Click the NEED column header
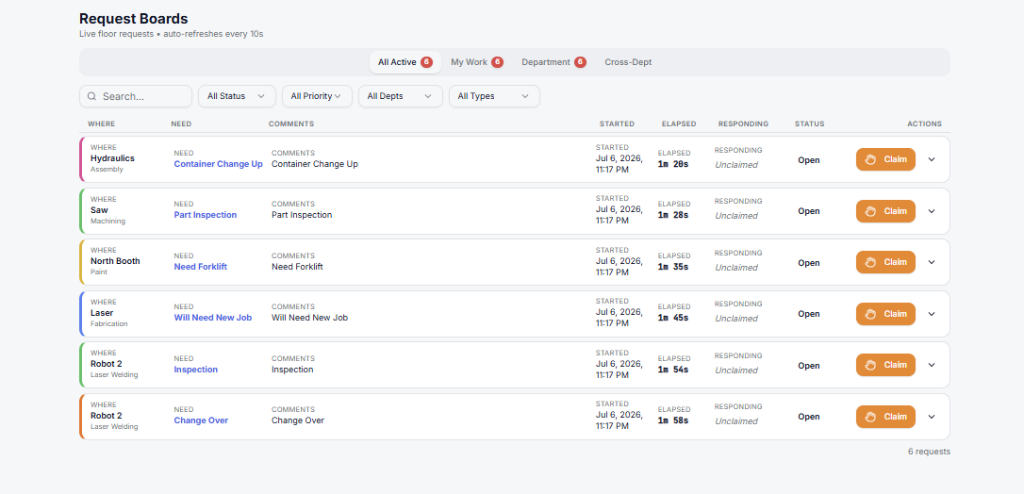Image resolution: width=1024 pixels, height=494 pixels. 182,124
